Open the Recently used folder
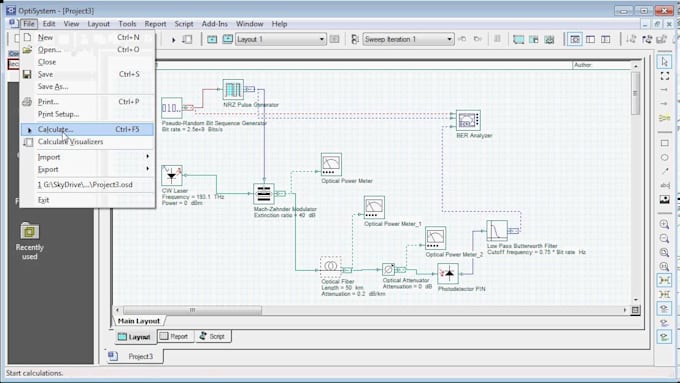Screen dimensions: 680x383 [29, 241]
